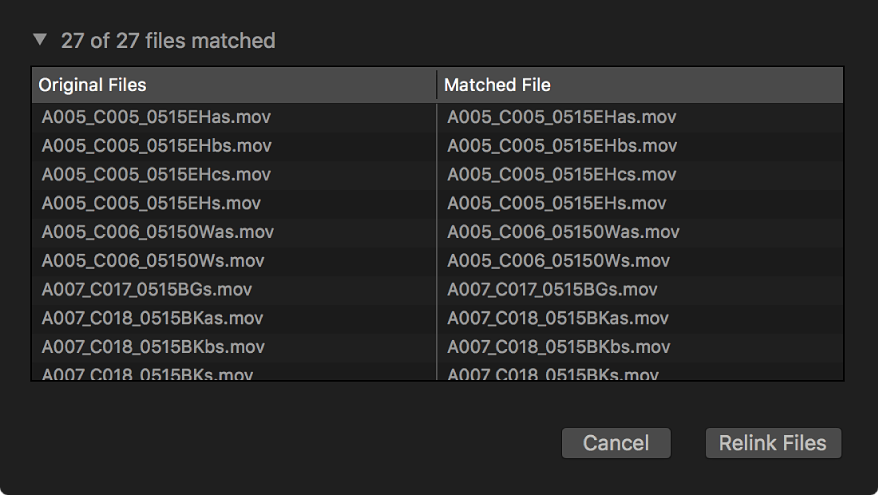
Task: Select original file A005_C005_0515EHcs.mov
Action: (x=156, y=175)
